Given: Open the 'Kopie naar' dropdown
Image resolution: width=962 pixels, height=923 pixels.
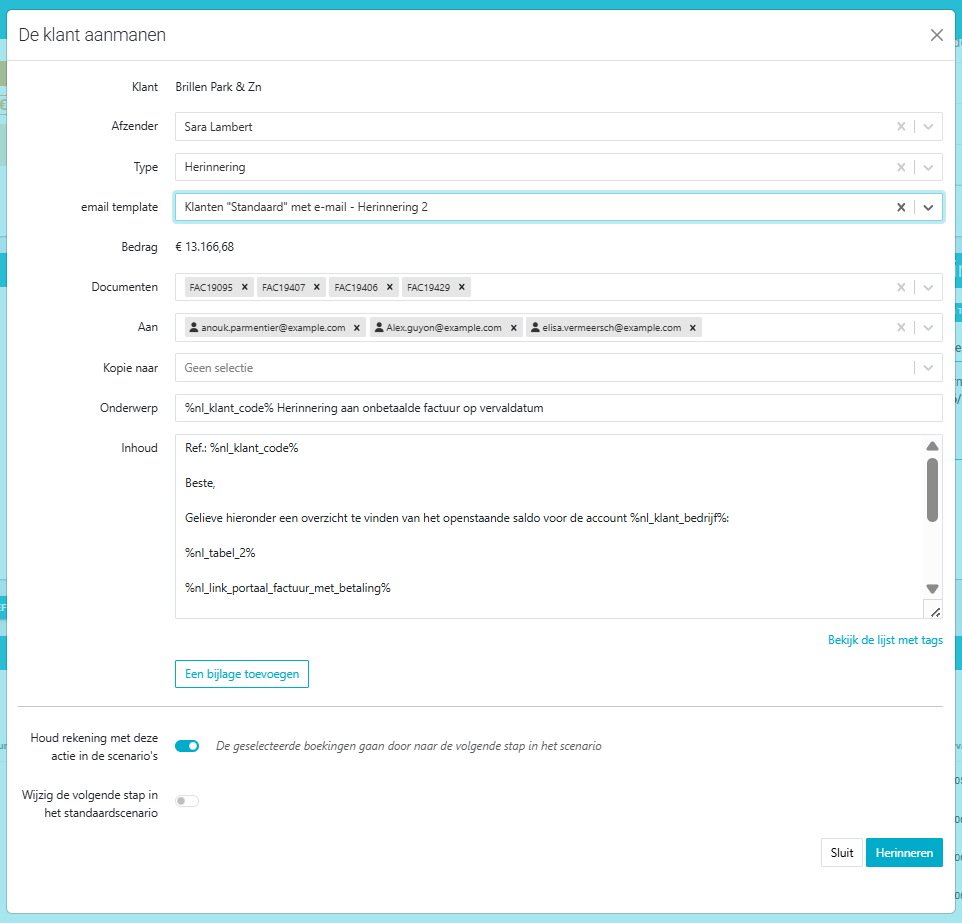Looking at the screenshot, I should (x=928, y=368).
